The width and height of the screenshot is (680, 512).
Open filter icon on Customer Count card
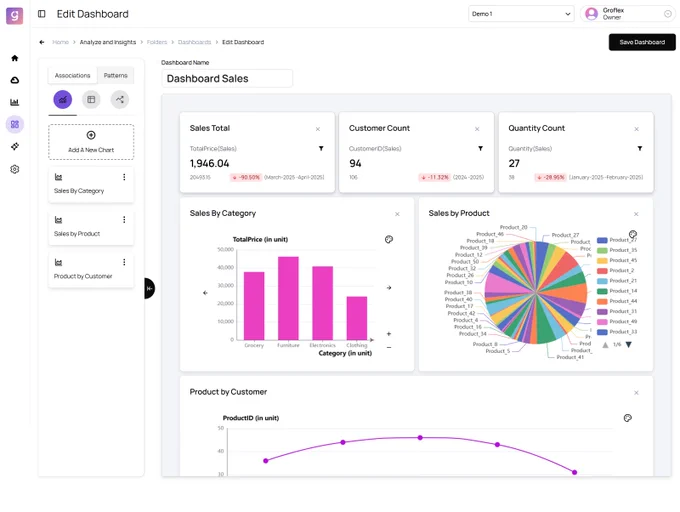(481, 148)
